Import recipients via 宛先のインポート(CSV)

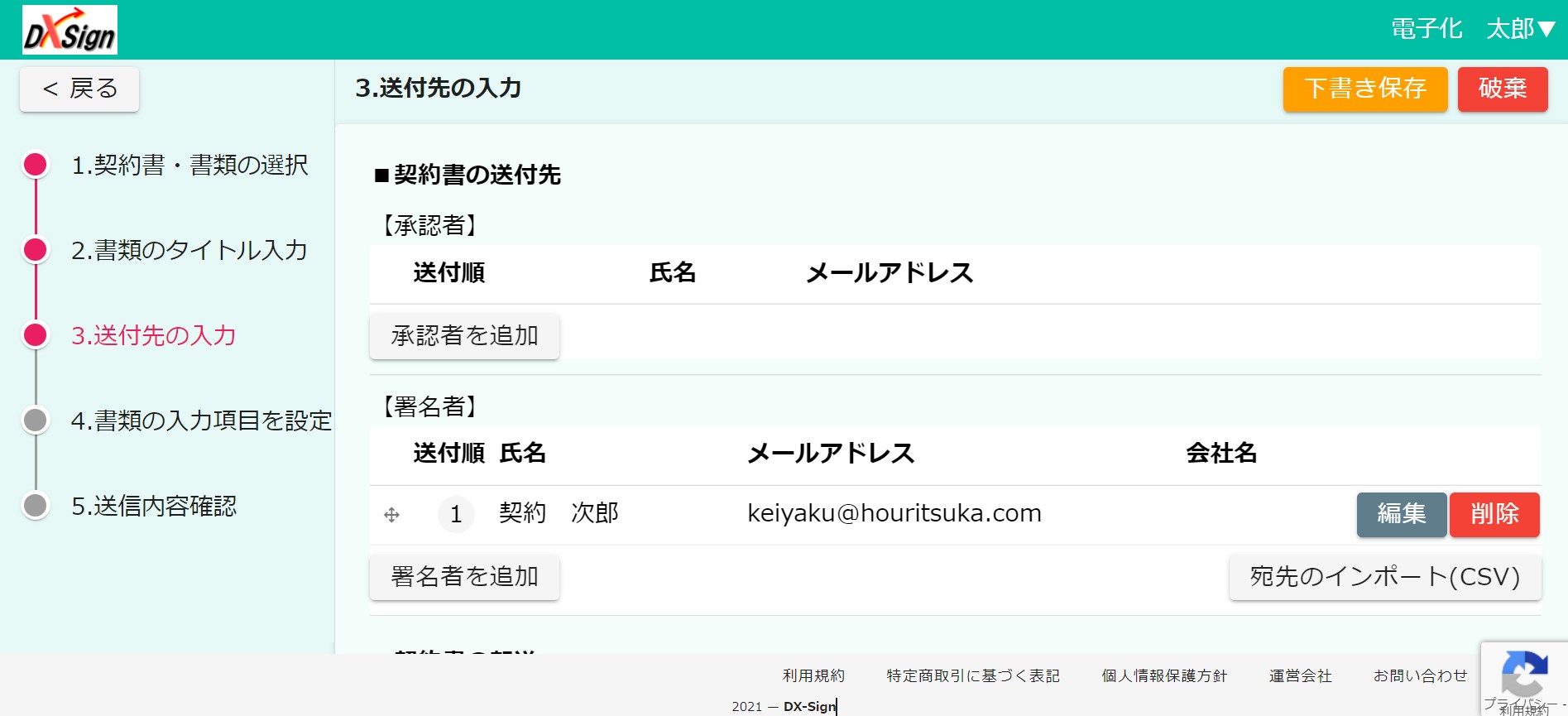click(1384, 577)
